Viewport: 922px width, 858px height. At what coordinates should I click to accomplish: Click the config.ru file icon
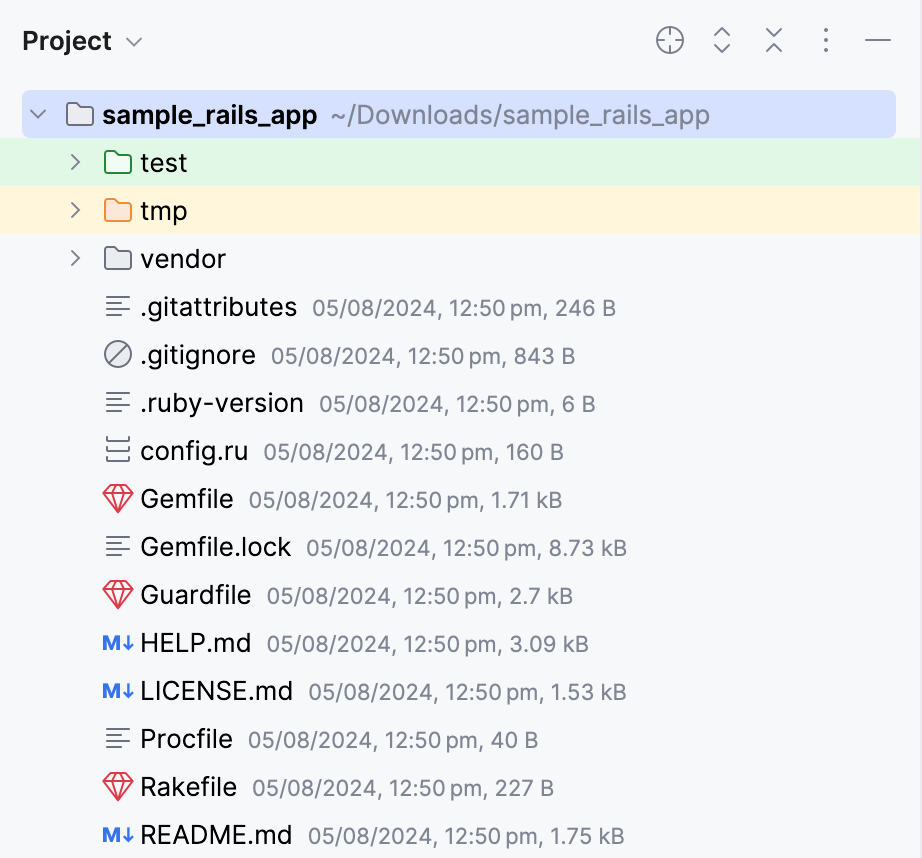(x=118, y=451)
